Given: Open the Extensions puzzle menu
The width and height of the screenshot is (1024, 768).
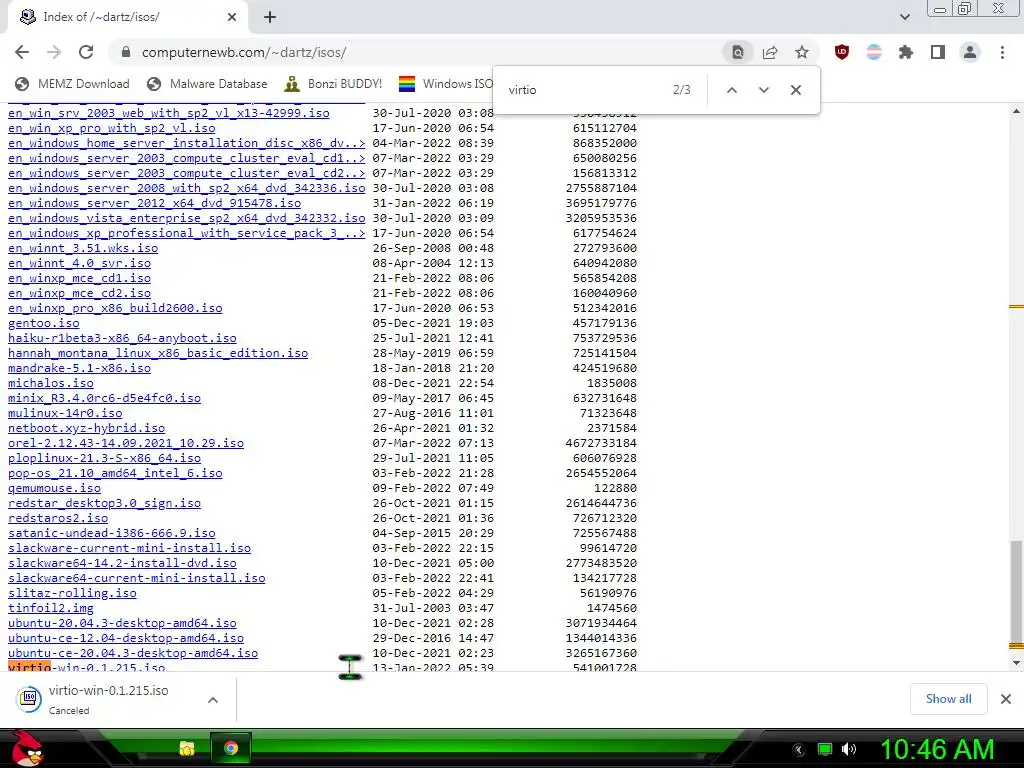Looking at the screenshot, I should coord(906,52).
